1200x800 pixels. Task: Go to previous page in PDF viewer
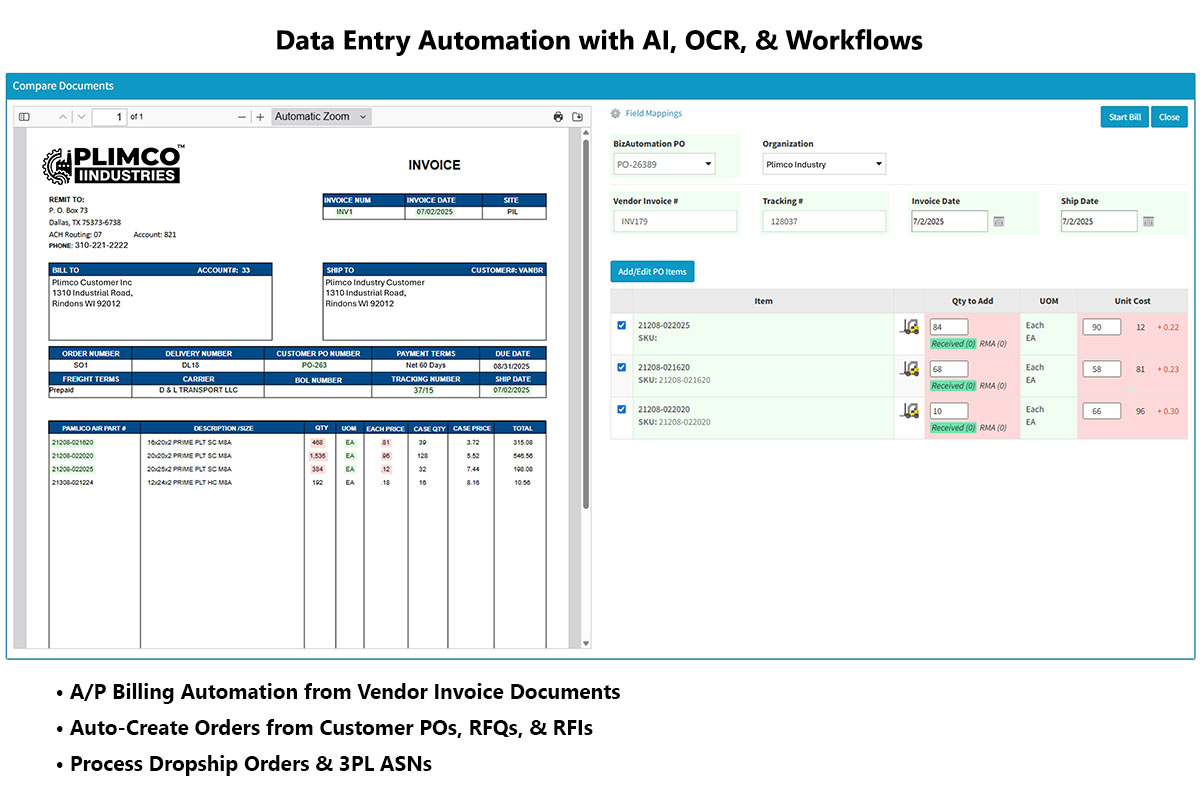(63, 117)
